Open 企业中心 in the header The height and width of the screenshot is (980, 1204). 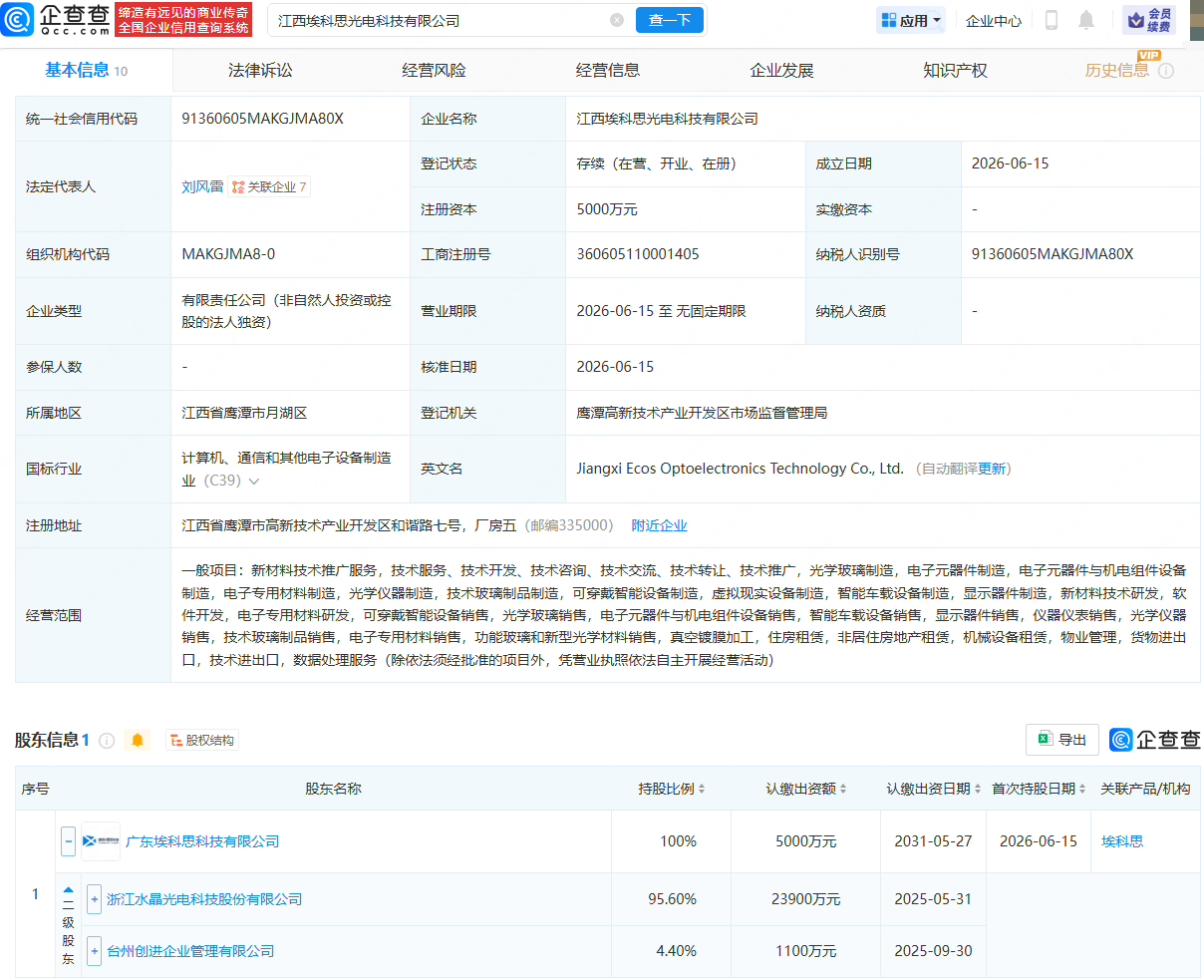point(994,20)
